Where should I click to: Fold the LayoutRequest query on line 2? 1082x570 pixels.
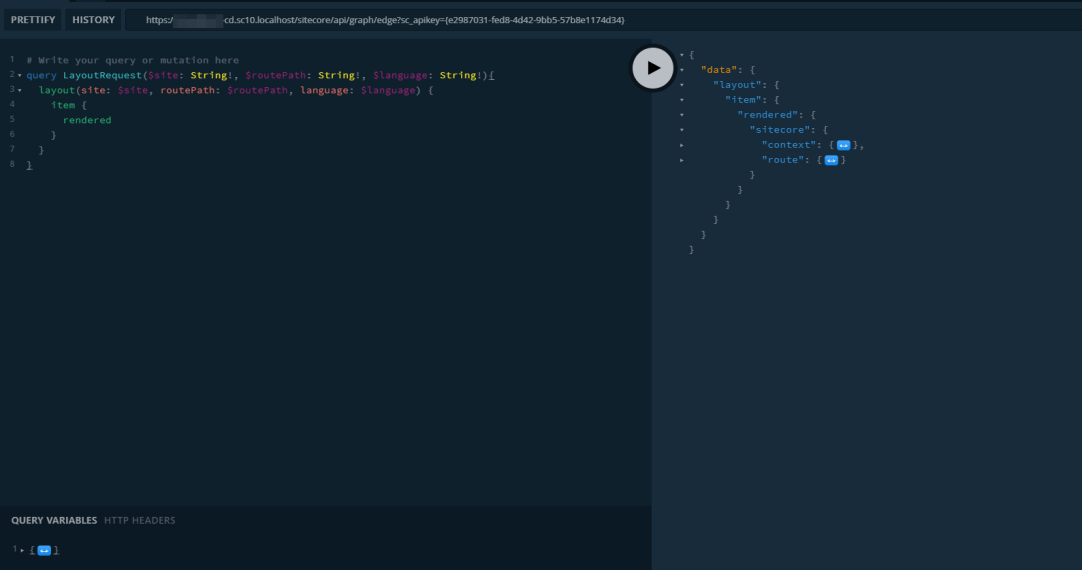[20, 75]
